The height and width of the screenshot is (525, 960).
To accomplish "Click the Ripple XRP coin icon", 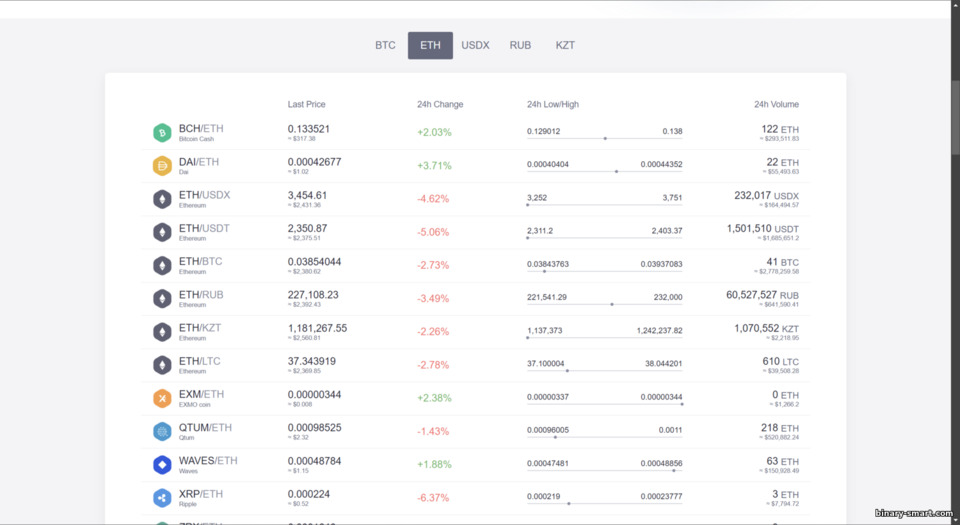I will point(162,498).
